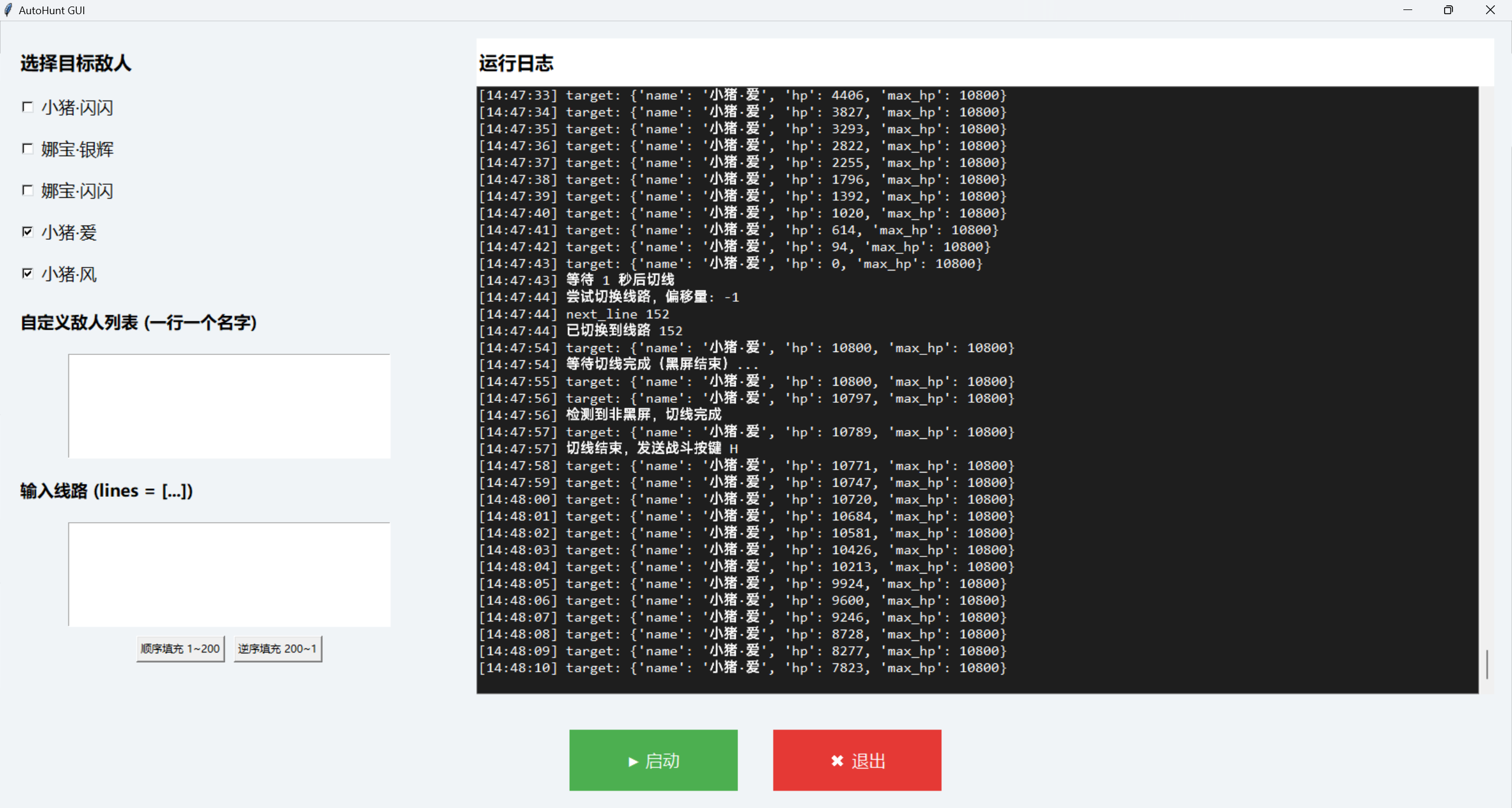Screen dimensions: 1512x808
Task: Click the AutoHunt feather icon in title bar
Action: point(8,10)
